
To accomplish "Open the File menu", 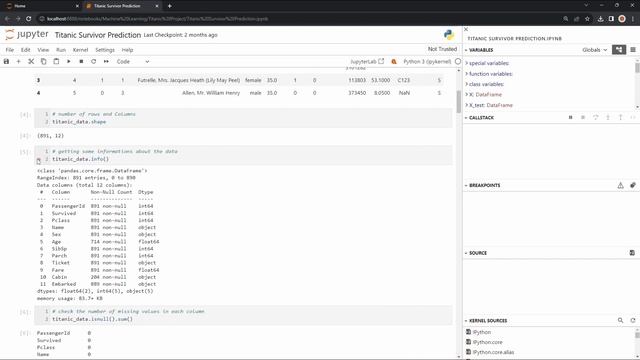I will [x=10, y=50].
